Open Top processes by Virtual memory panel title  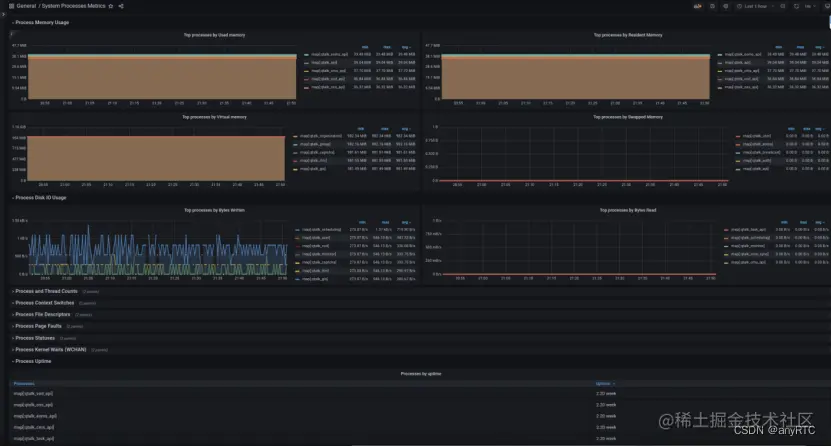pos(214,117)
